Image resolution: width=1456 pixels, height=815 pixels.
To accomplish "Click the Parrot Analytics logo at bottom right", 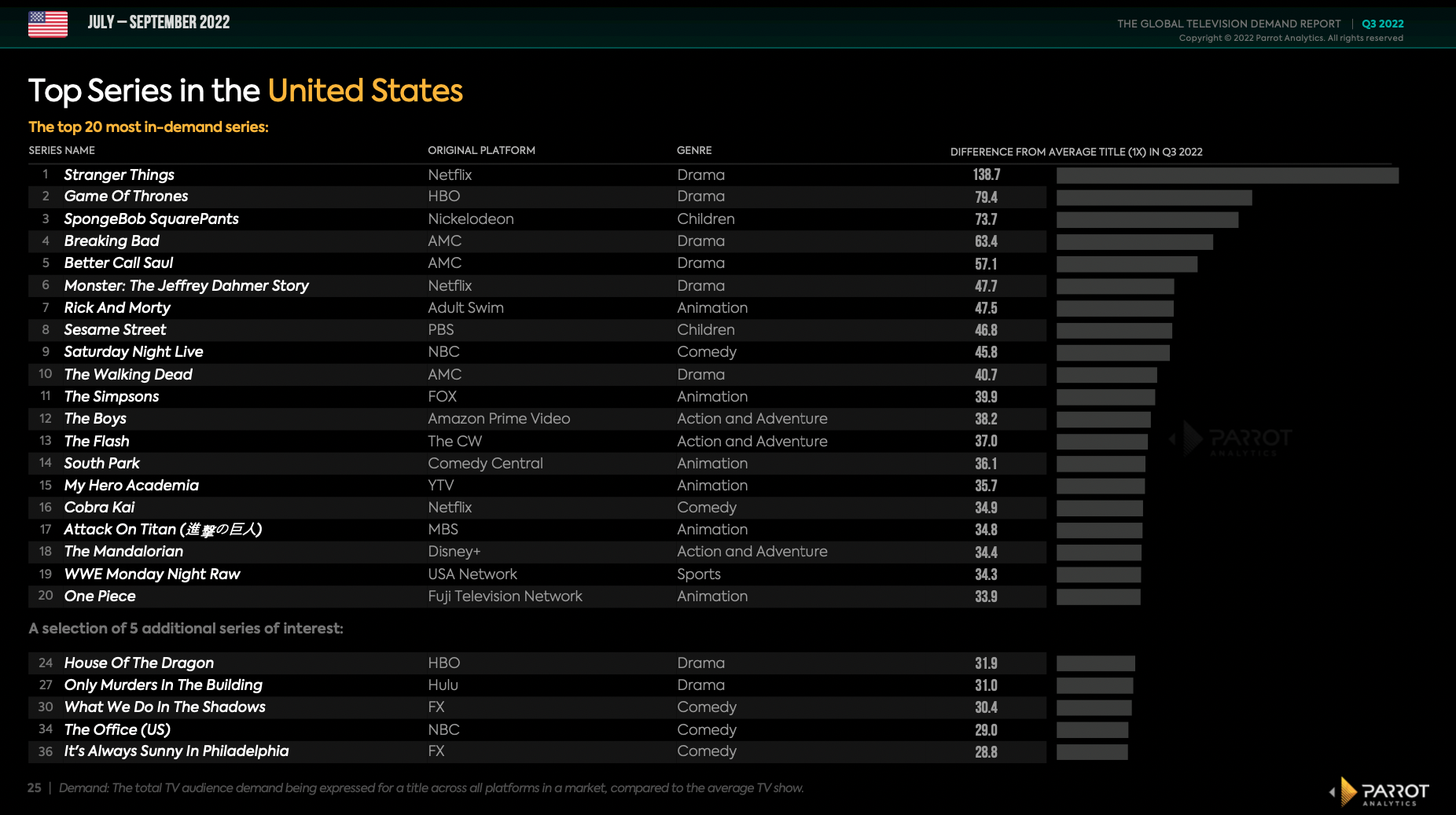I will pyautogui.click(x=1379, y=791).
